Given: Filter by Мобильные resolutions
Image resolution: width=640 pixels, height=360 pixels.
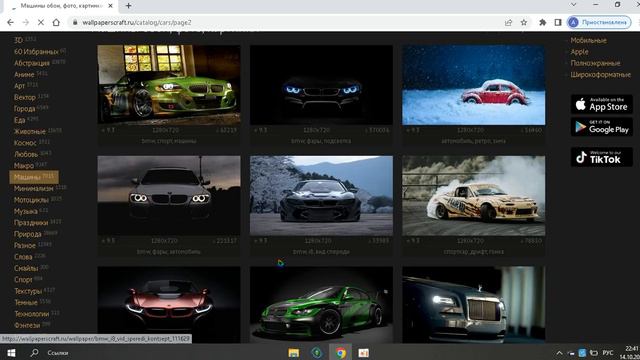Looking at the screenshot, I should click(x=588, y=40).
